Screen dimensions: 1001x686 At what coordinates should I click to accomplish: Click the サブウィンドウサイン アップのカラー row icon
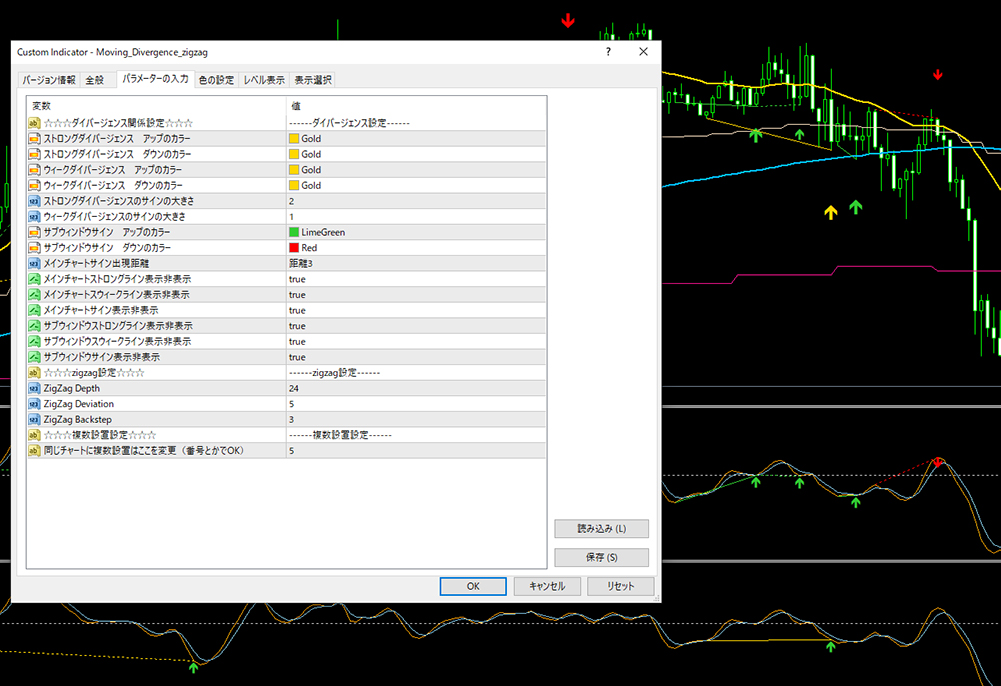click(34, 232)
